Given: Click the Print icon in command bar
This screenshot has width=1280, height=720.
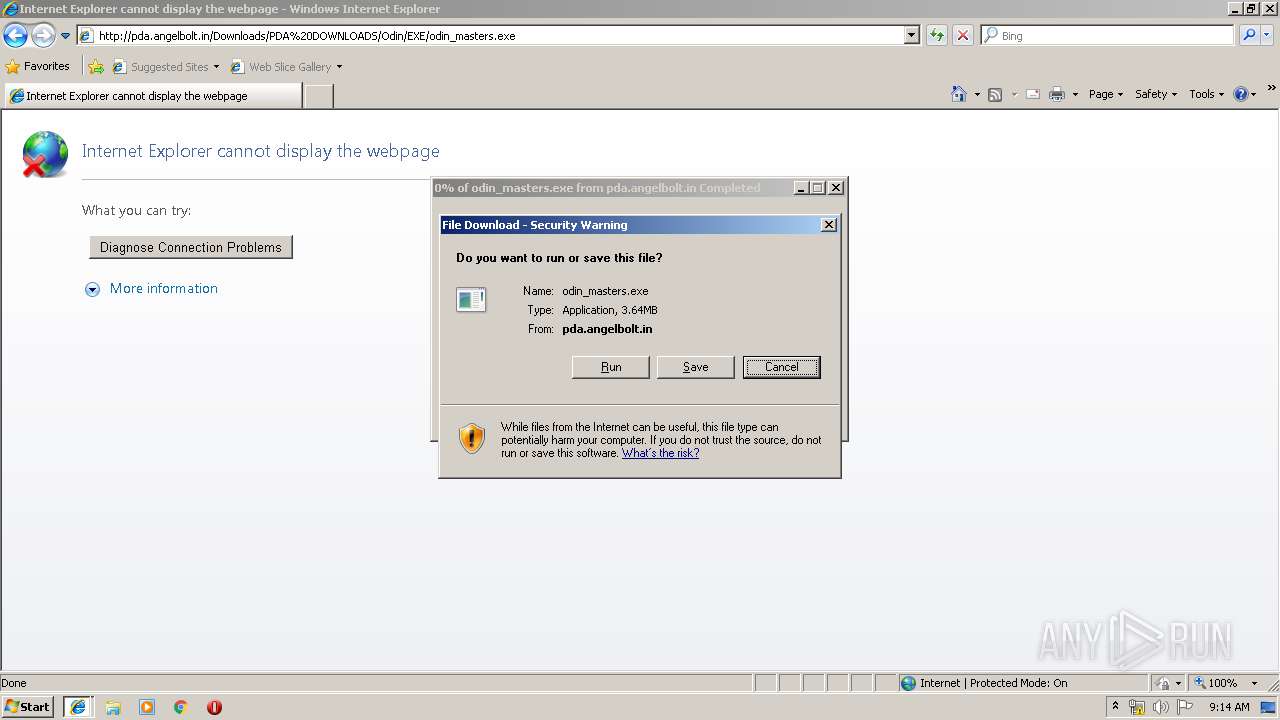Looking at the screenshot, I should click(1057, 94).
